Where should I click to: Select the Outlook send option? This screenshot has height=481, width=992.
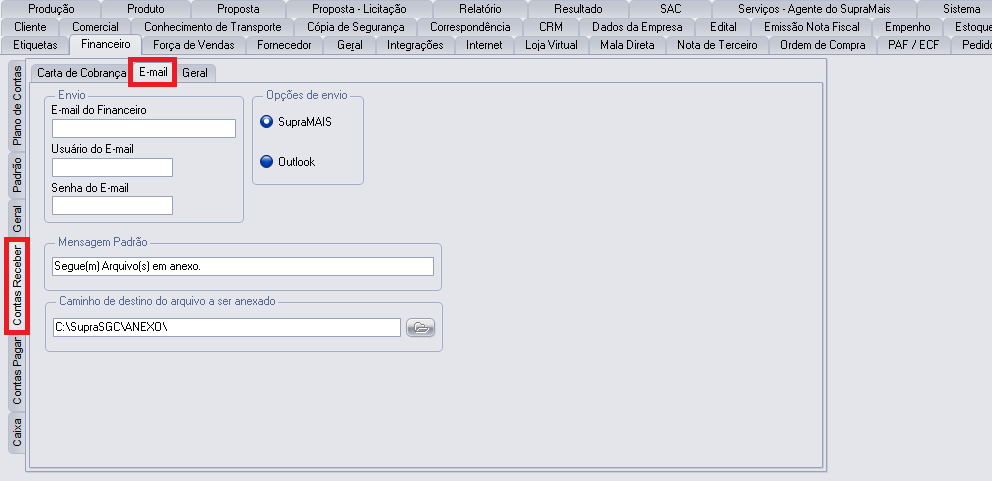click(267, 161)
